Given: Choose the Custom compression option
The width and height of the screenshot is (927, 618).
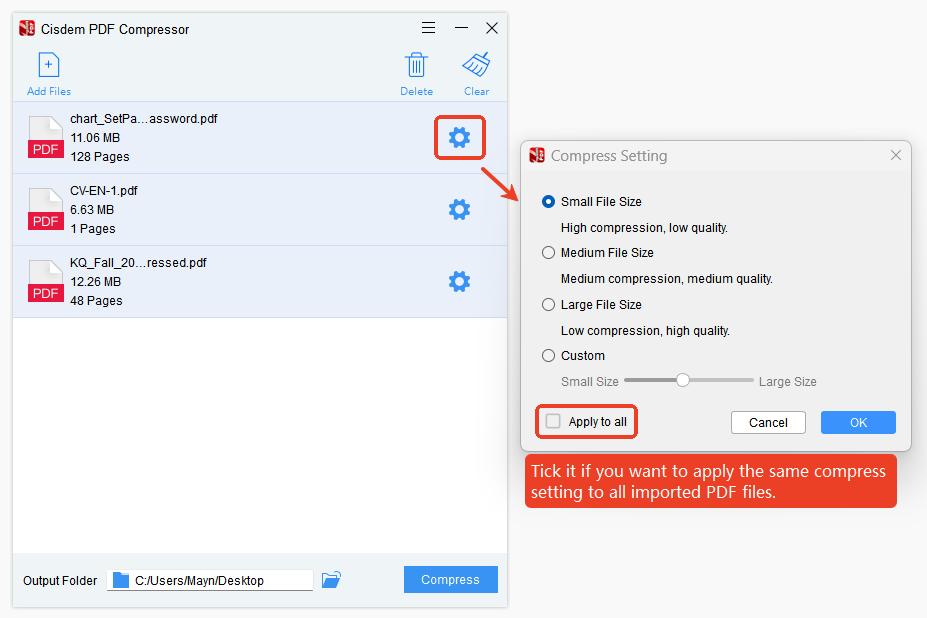Looking at the screenshot, I should (548, 355).
